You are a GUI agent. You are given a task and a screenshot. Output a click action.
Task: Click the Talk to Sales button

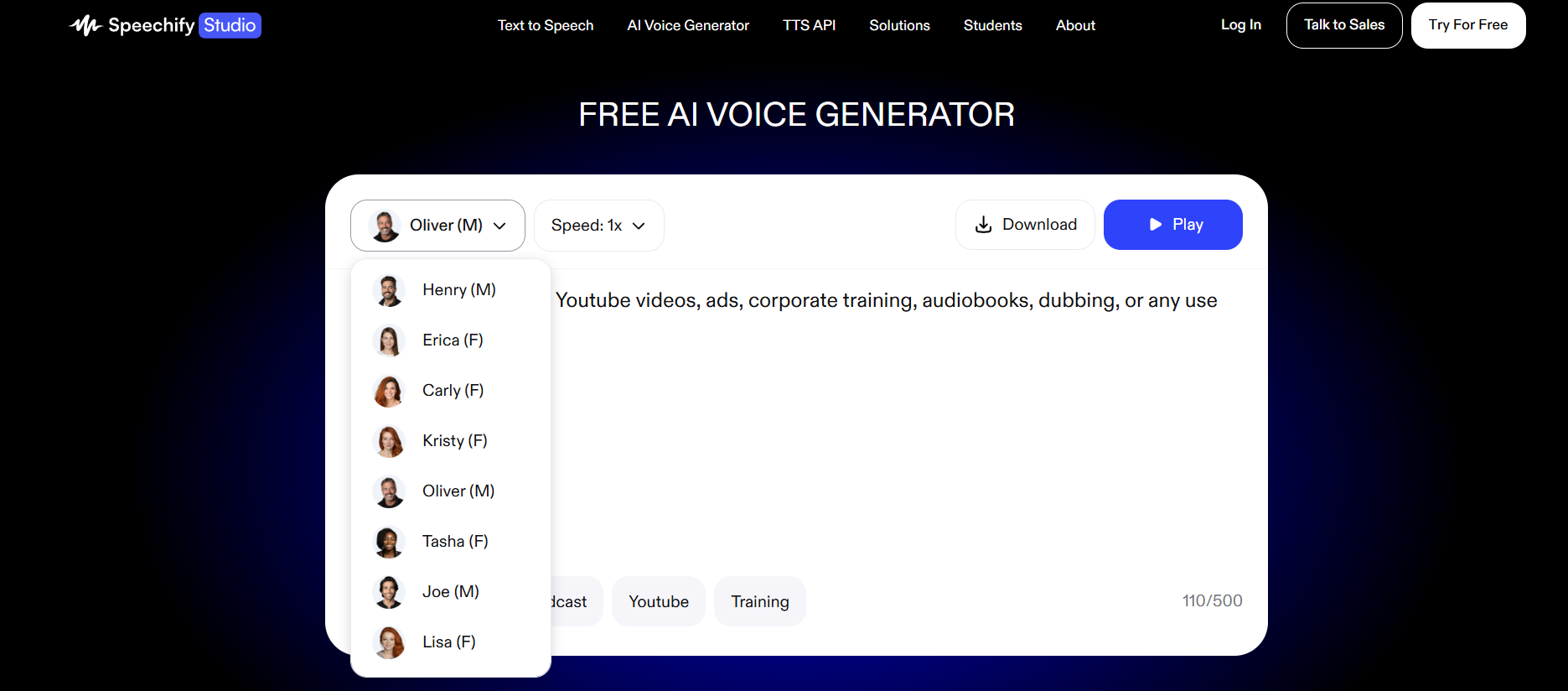1344,25
